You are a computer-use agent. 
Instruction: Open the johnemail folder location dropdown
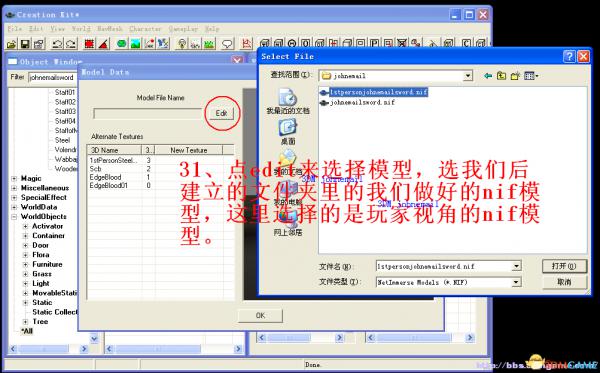468,76
